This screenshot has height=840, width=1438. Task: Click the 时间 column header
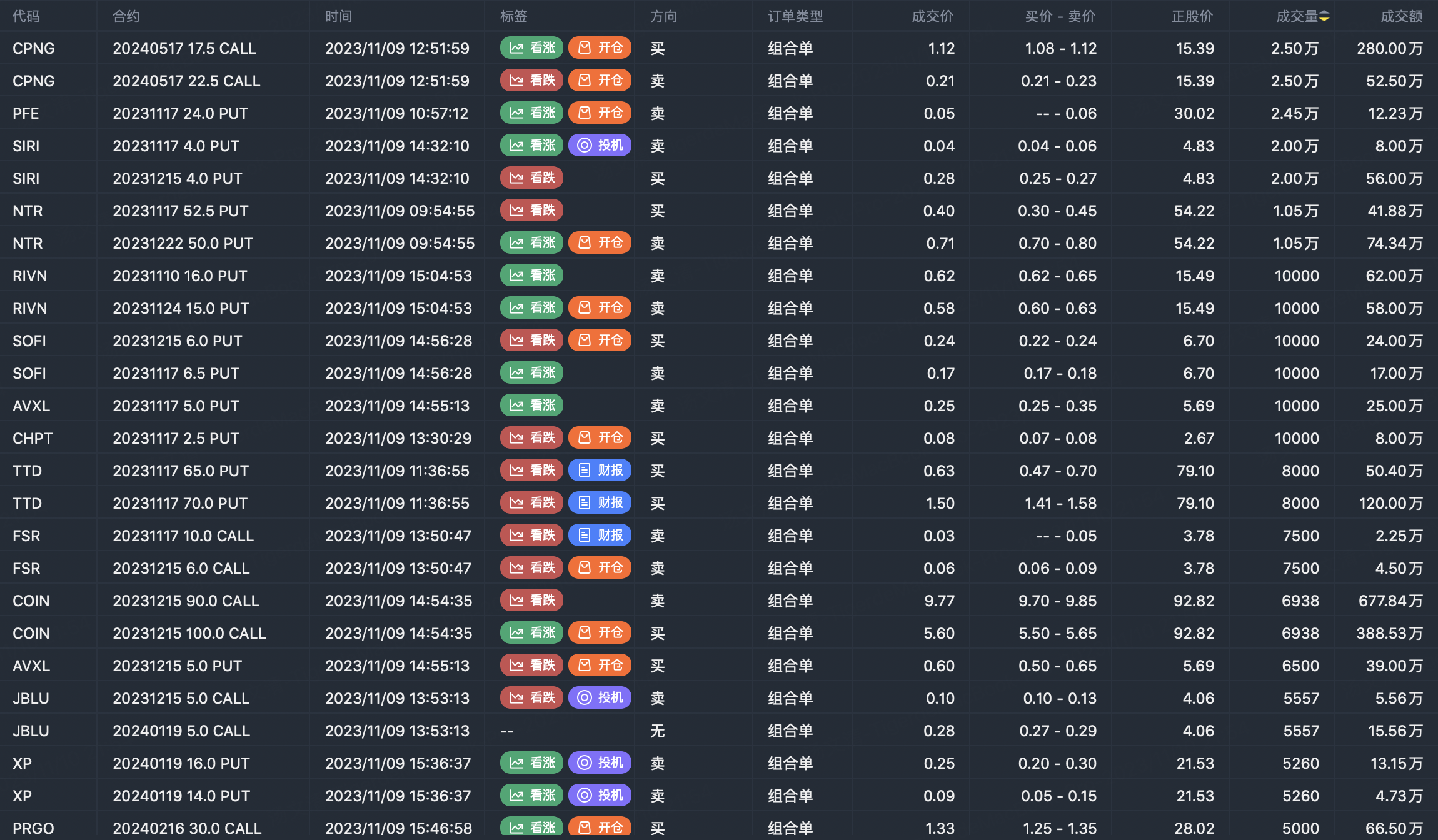coord(339,17)
